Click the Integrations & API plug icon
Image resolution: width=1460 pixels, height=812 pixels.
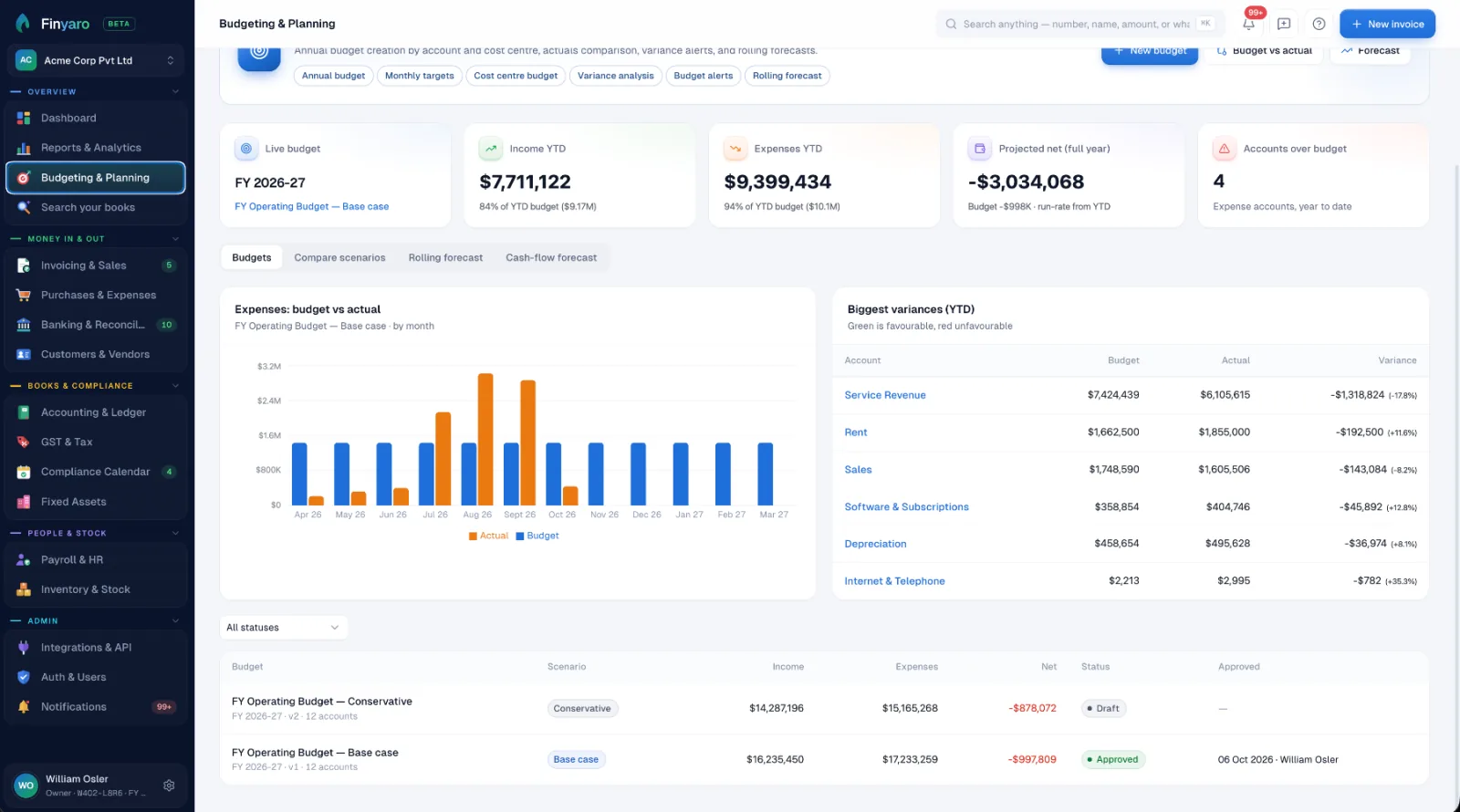pyautogui.click(x=24, y=648)
